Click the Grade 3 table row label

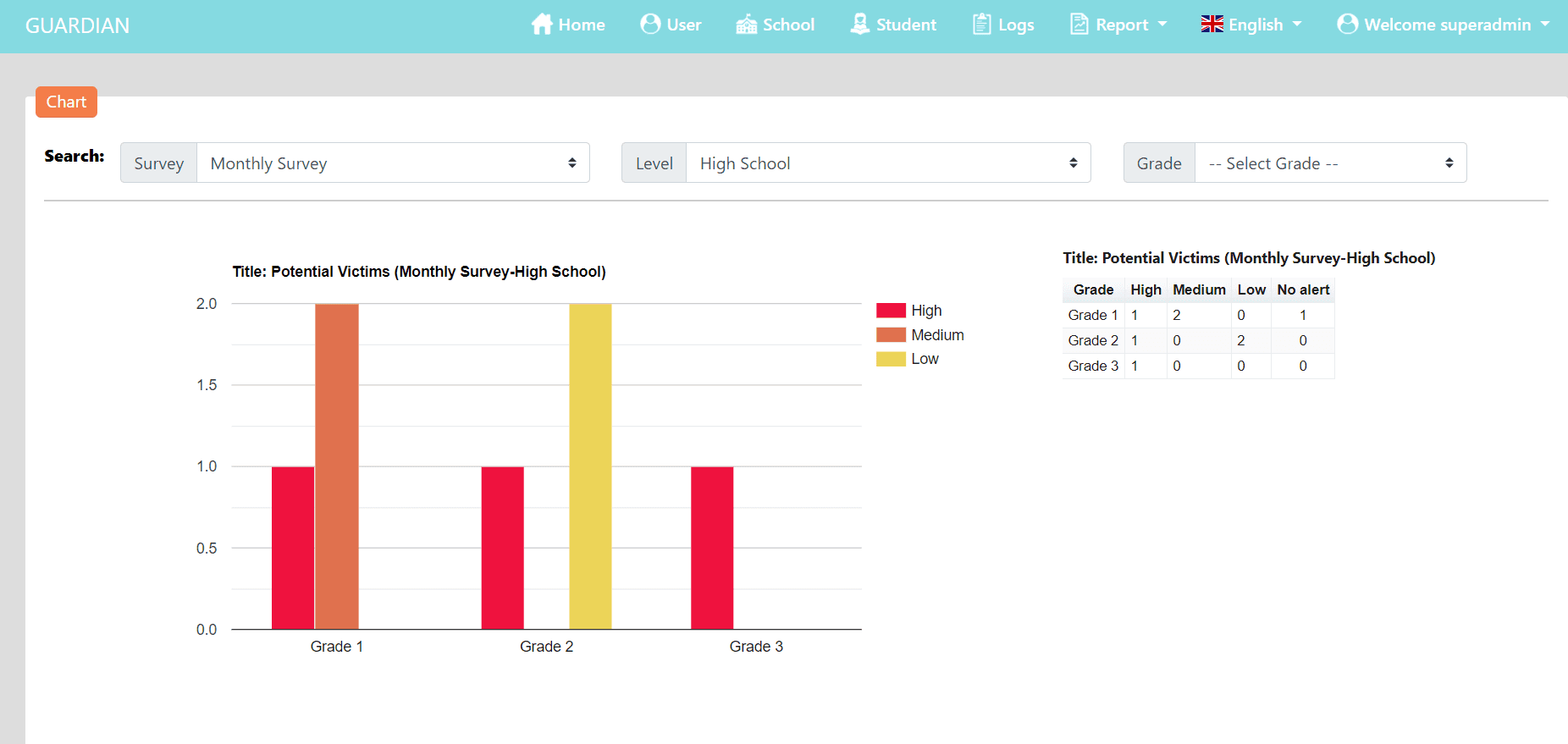(1093, 366)
